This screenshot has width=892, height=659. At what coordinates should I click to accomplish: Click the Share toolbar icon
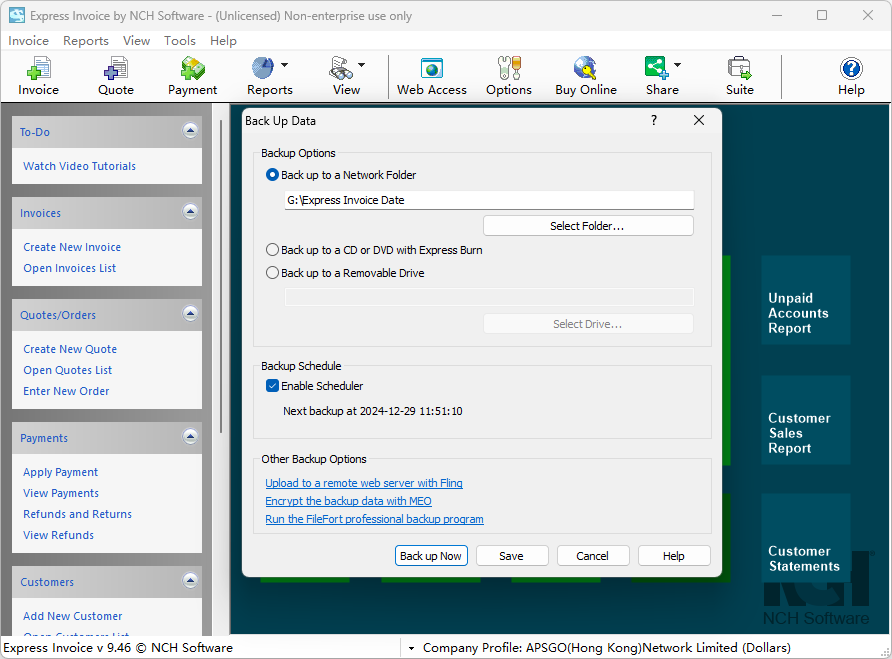tap(656, 68)
